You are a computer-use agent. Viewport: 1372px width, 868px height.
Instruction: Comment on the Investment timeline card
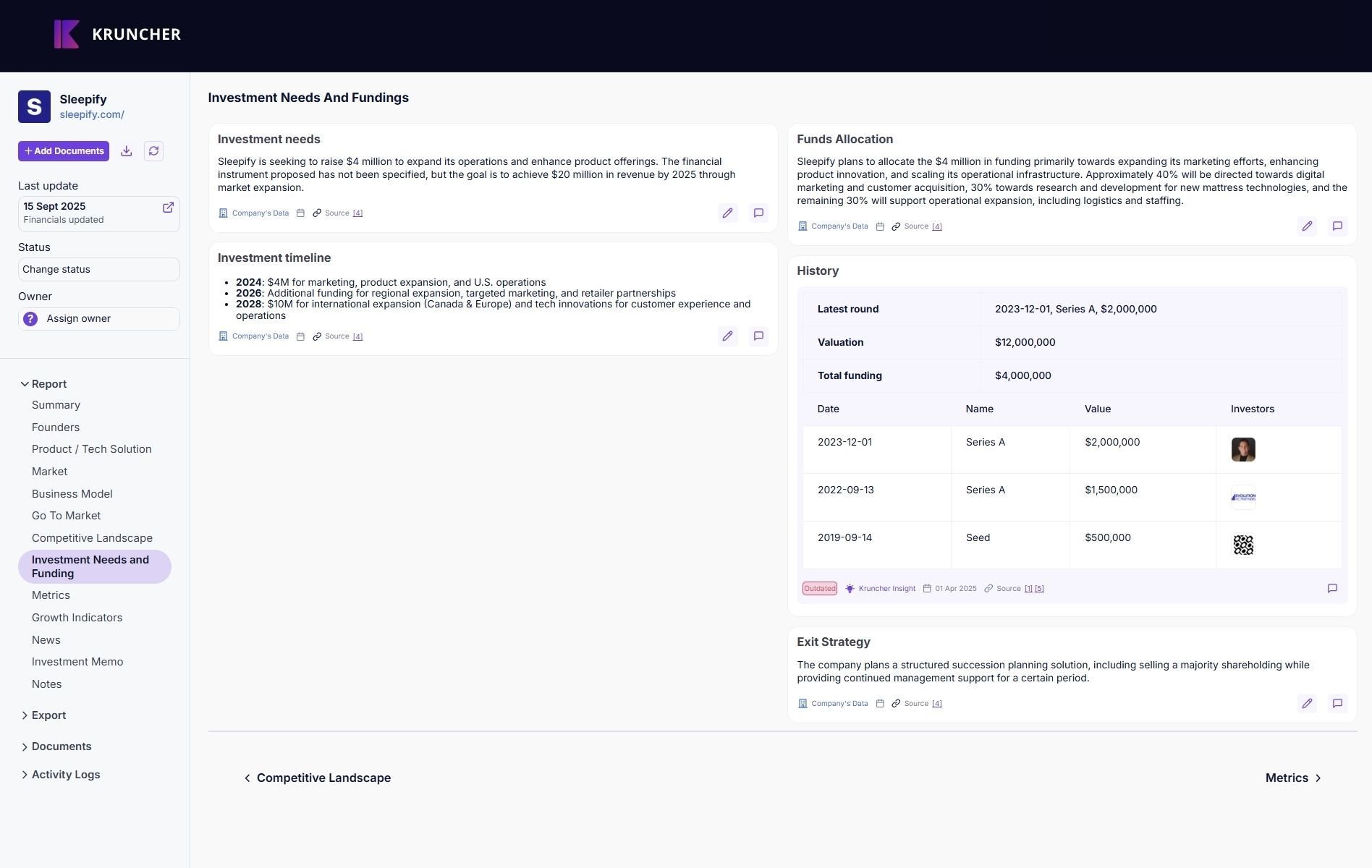pos(758,336)
